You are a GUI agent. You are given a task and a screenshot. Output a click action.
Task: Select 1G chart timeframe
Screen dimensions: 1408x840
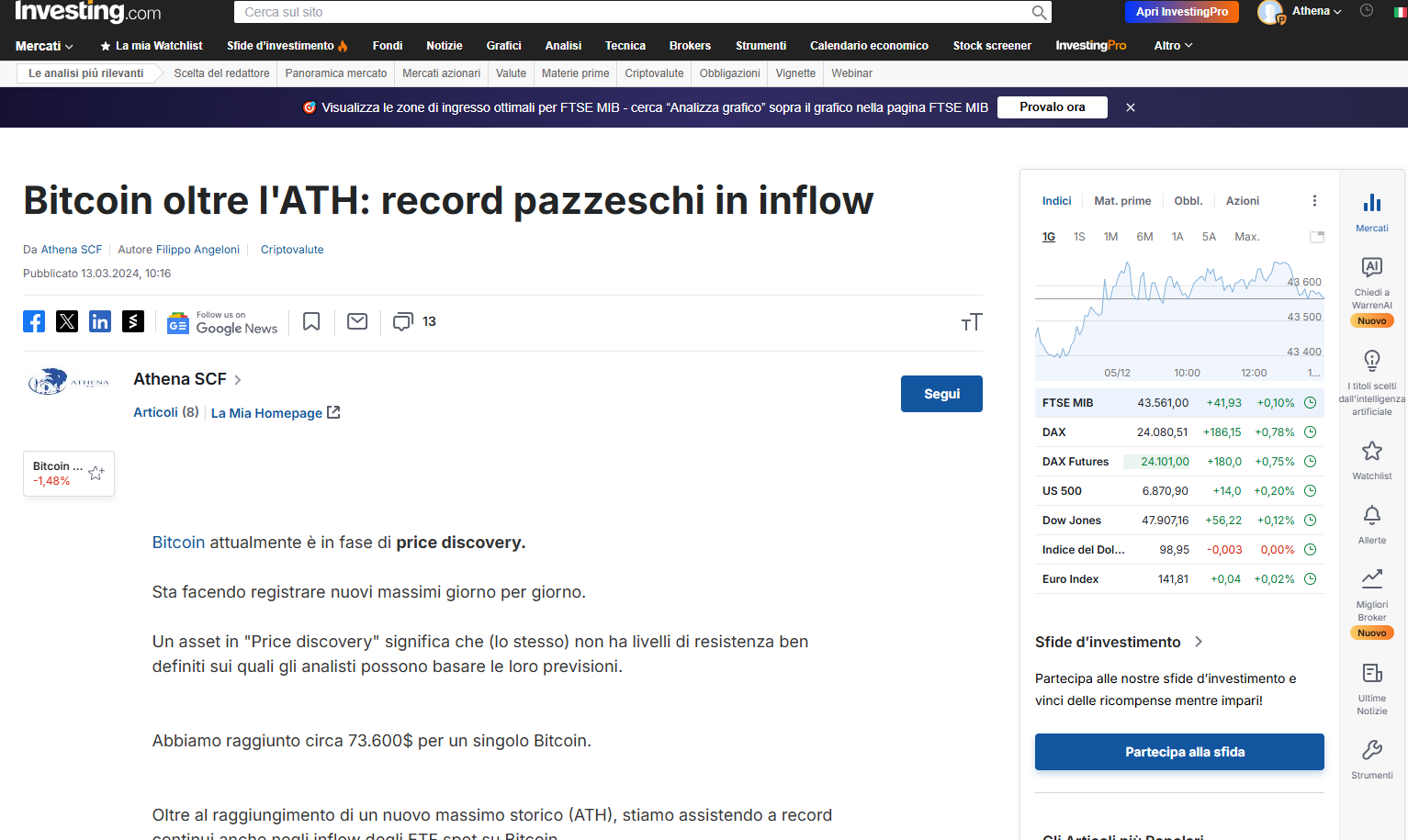click(1049, 237)
